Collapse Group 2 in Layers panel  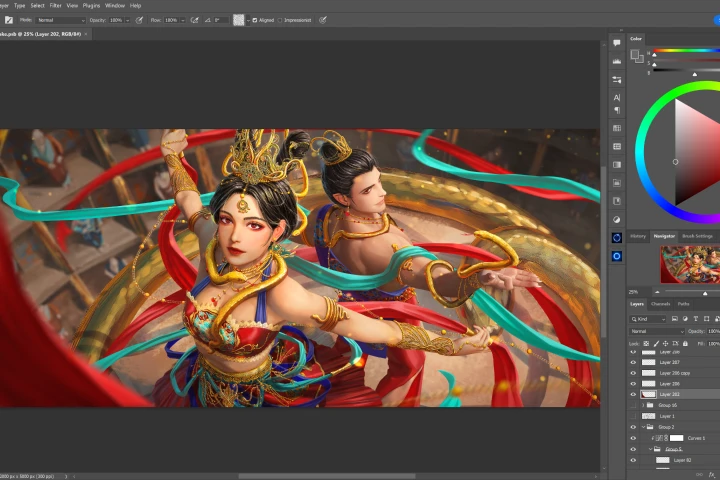643,427
